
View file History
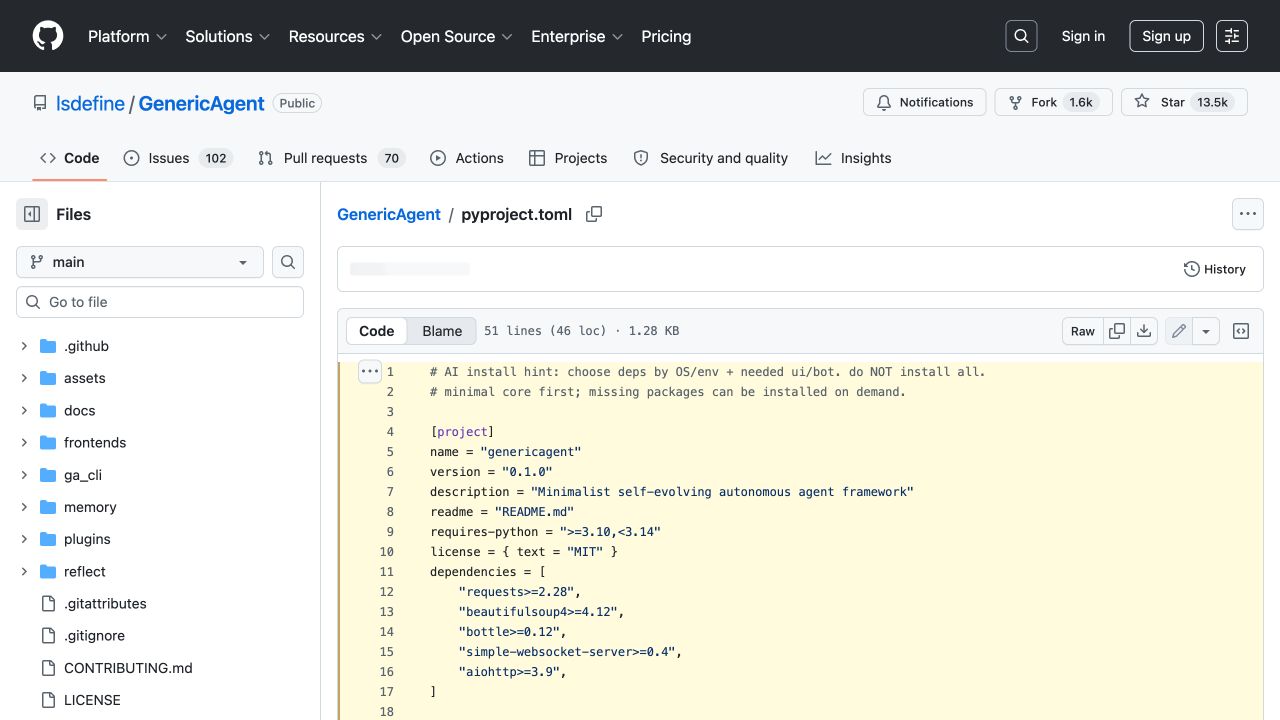click(1215, 269)
